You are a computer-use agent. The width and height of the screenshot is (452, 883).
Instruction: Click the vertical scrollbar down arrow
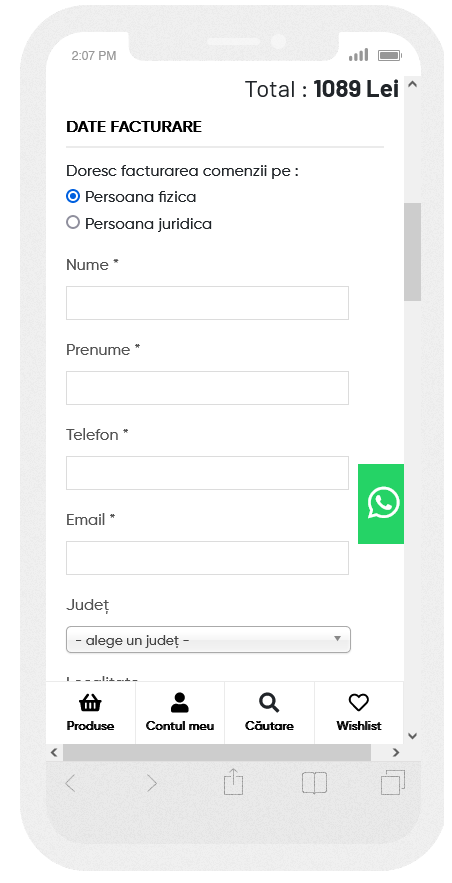tap(413, 735)
